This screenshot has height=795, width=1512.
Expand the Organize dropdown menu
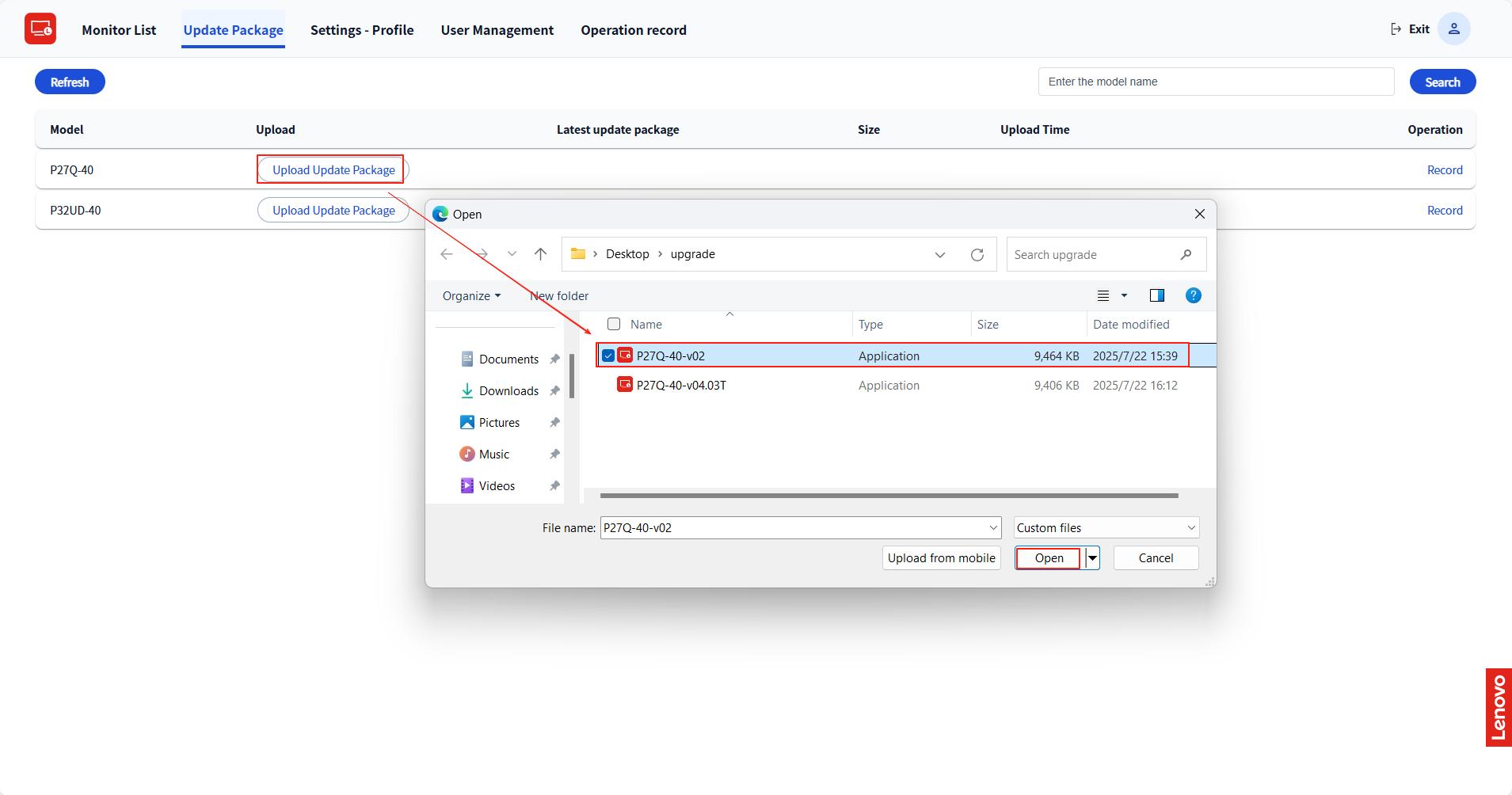[x=471, y=295]
